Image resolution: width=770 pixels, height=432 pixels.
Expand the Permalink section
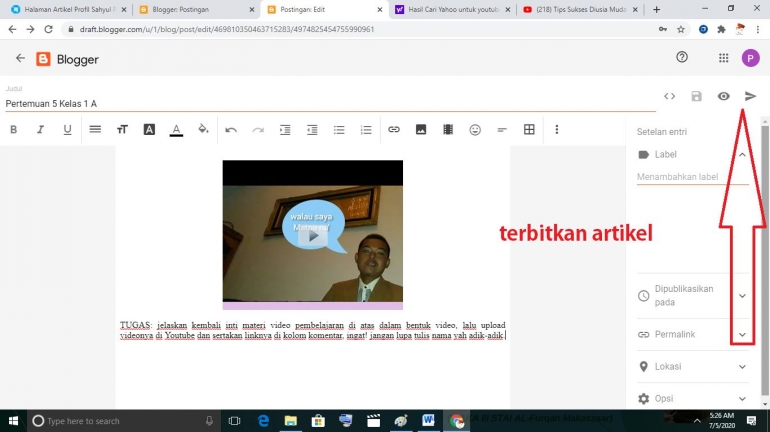coord(742,335)
